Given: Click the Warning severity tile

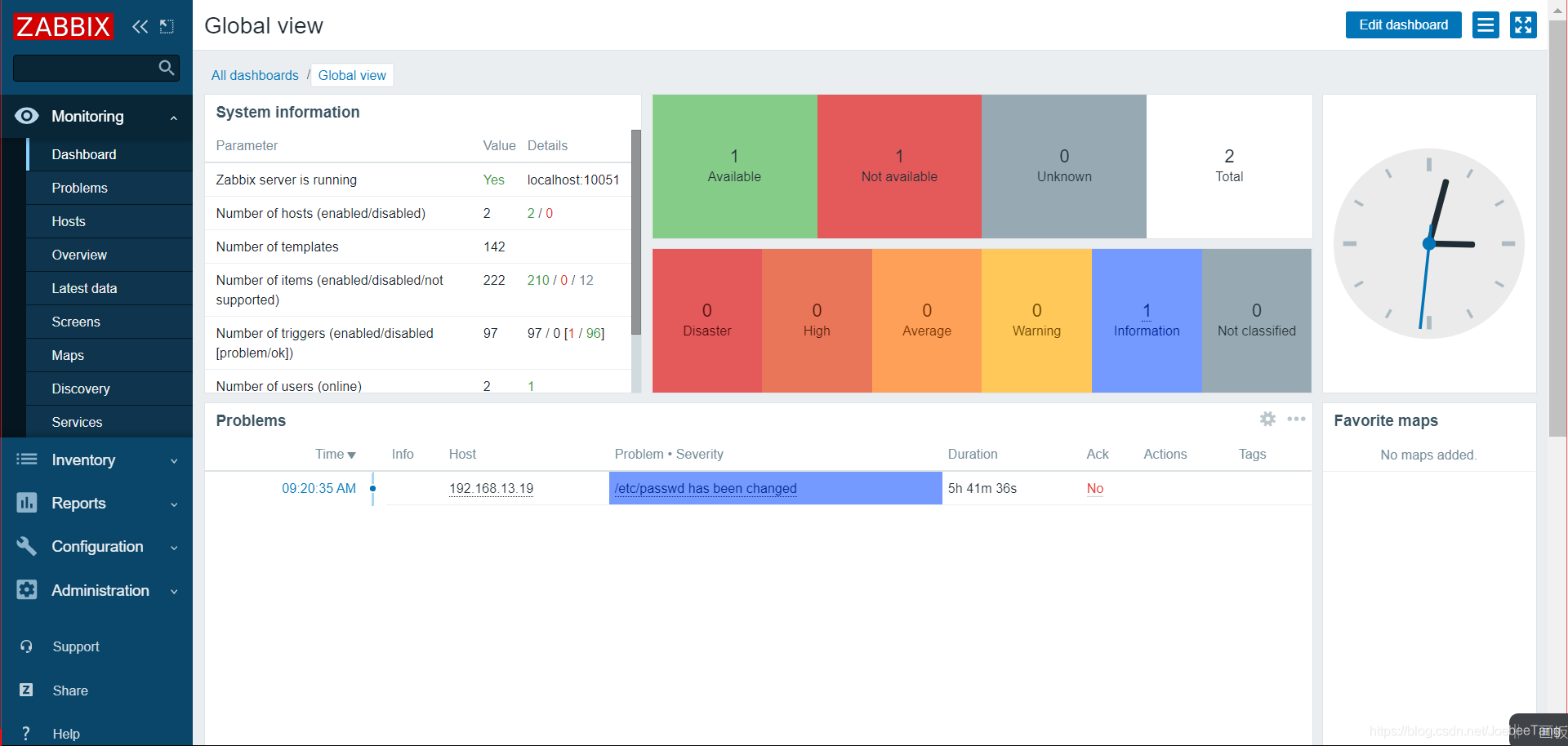Looking at the screenshot, I should 1036,321.
